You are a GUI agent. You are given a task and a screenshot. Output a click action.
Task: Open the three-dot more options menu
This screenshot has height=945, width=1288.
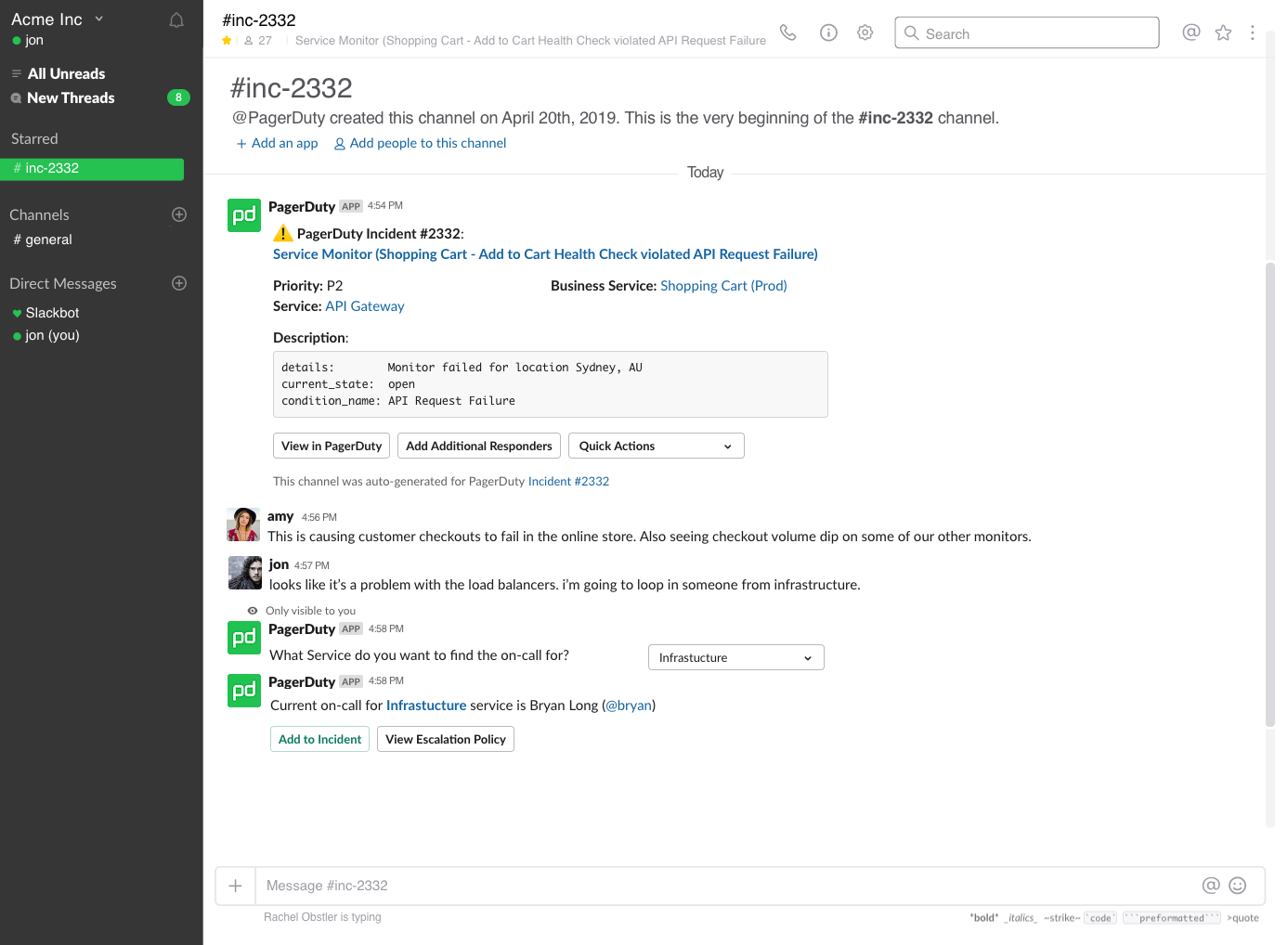[1252, 32]
